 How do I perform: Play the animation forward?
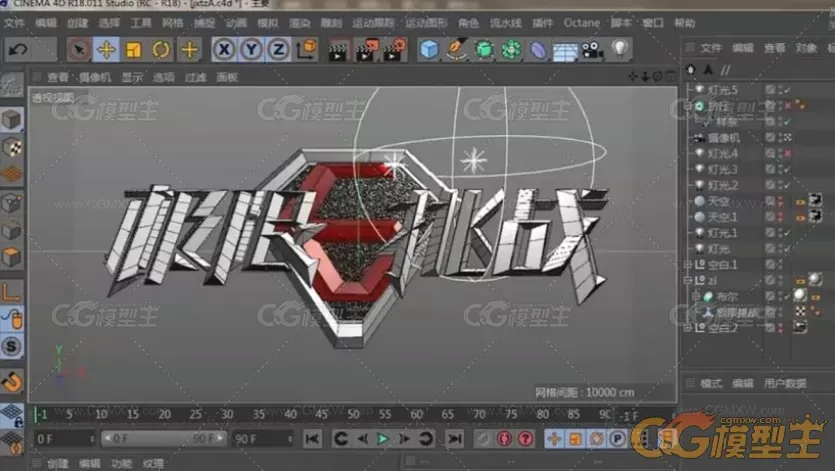point(383,439)
